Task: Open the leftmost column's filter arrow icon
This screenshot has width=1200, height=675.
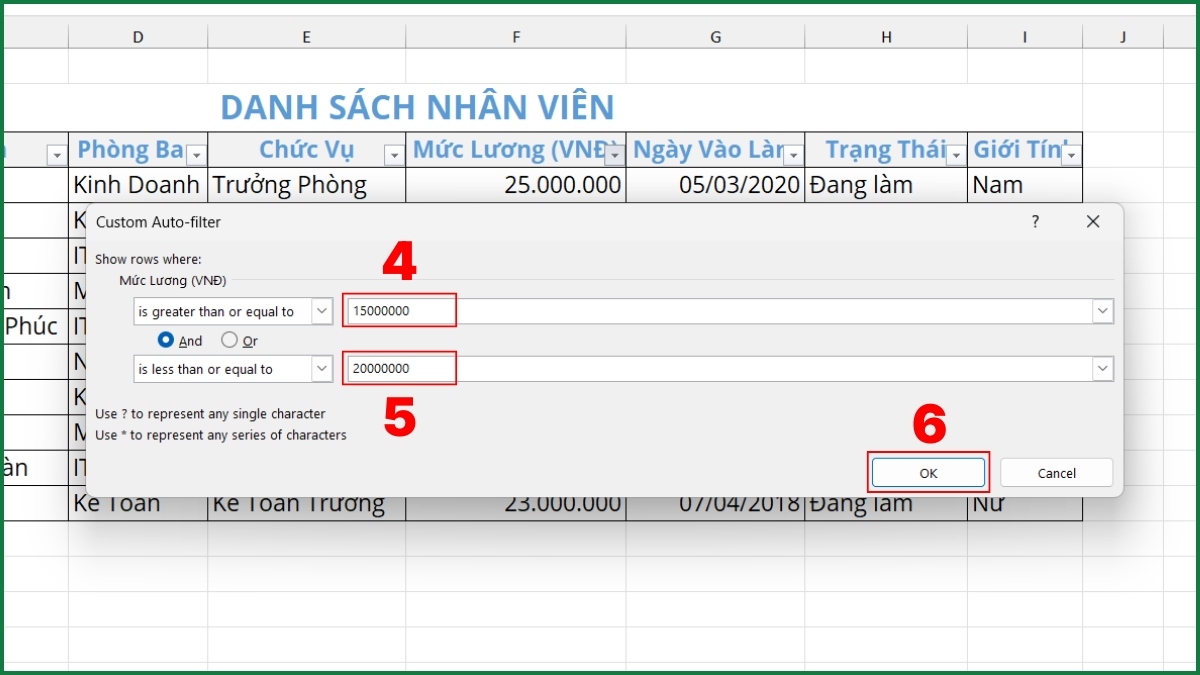Action: pyautogui.click(x=55, y=153)
